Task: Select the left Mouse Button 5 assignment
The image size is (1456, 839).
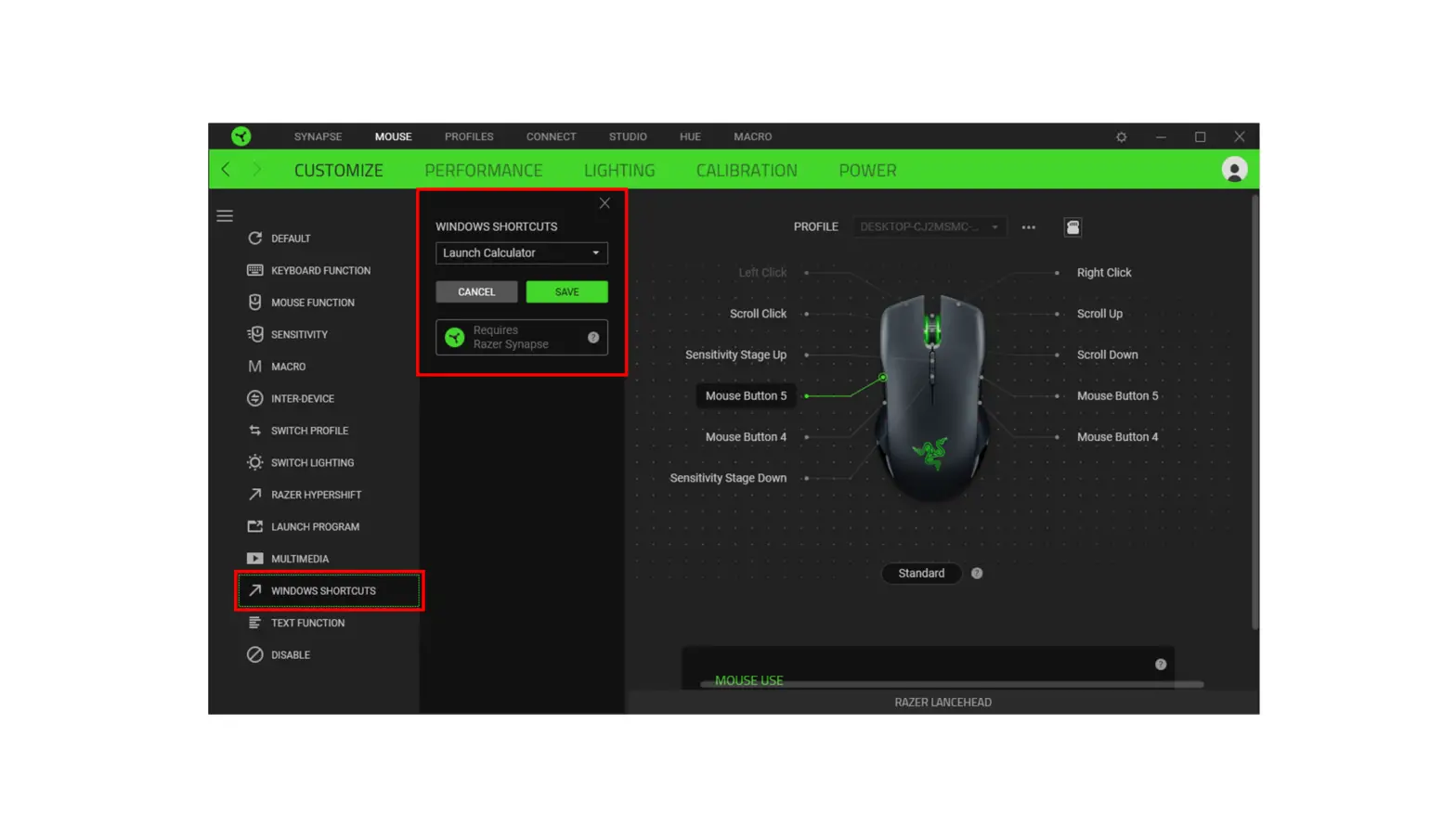Action: (746, 395)
